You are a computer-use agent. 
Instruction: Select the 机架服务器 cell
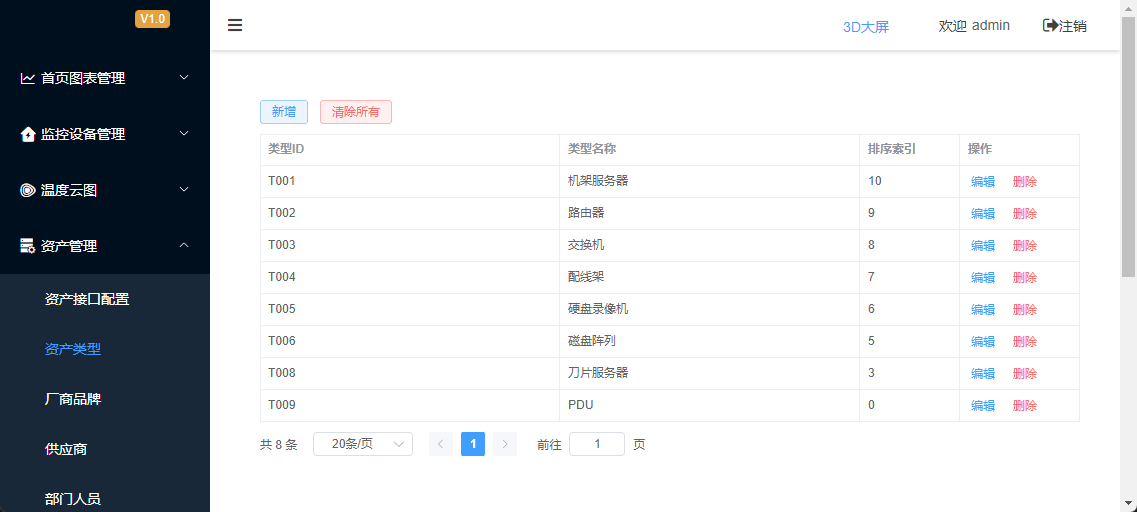709,181
